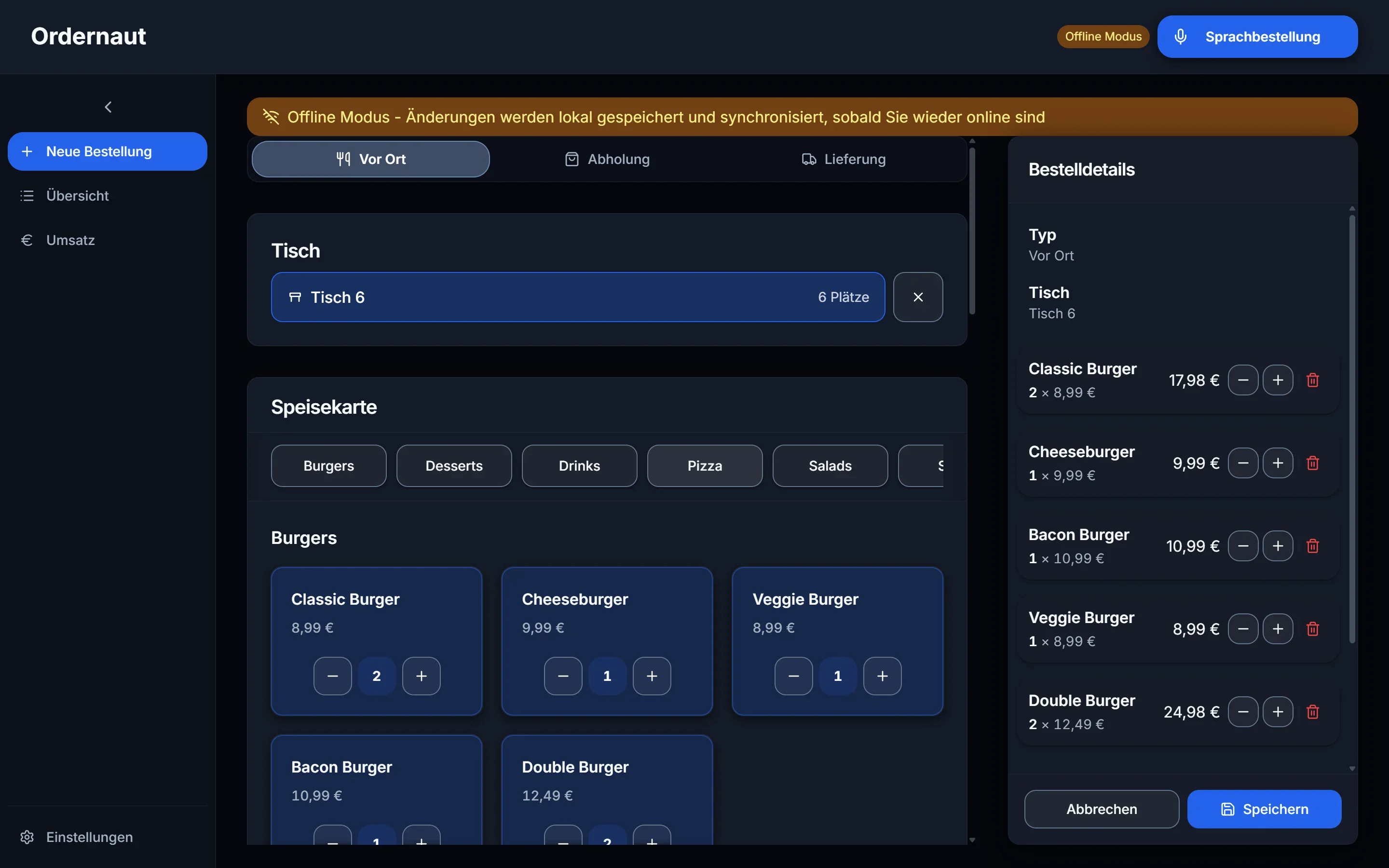Filter the menu by Salads category
Screen dimensions: 1389x868
coord(831,465)
